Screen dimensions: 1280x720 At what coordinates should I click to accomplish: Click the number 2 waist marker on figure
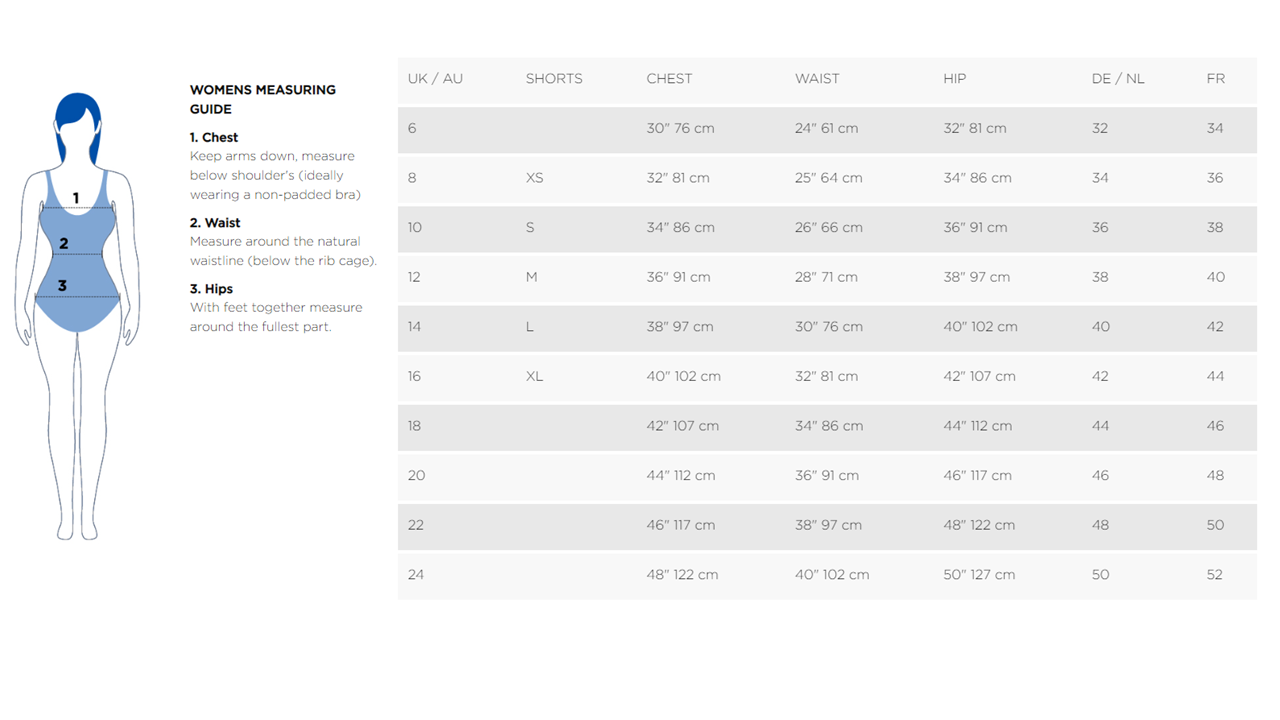pos(64,243)
